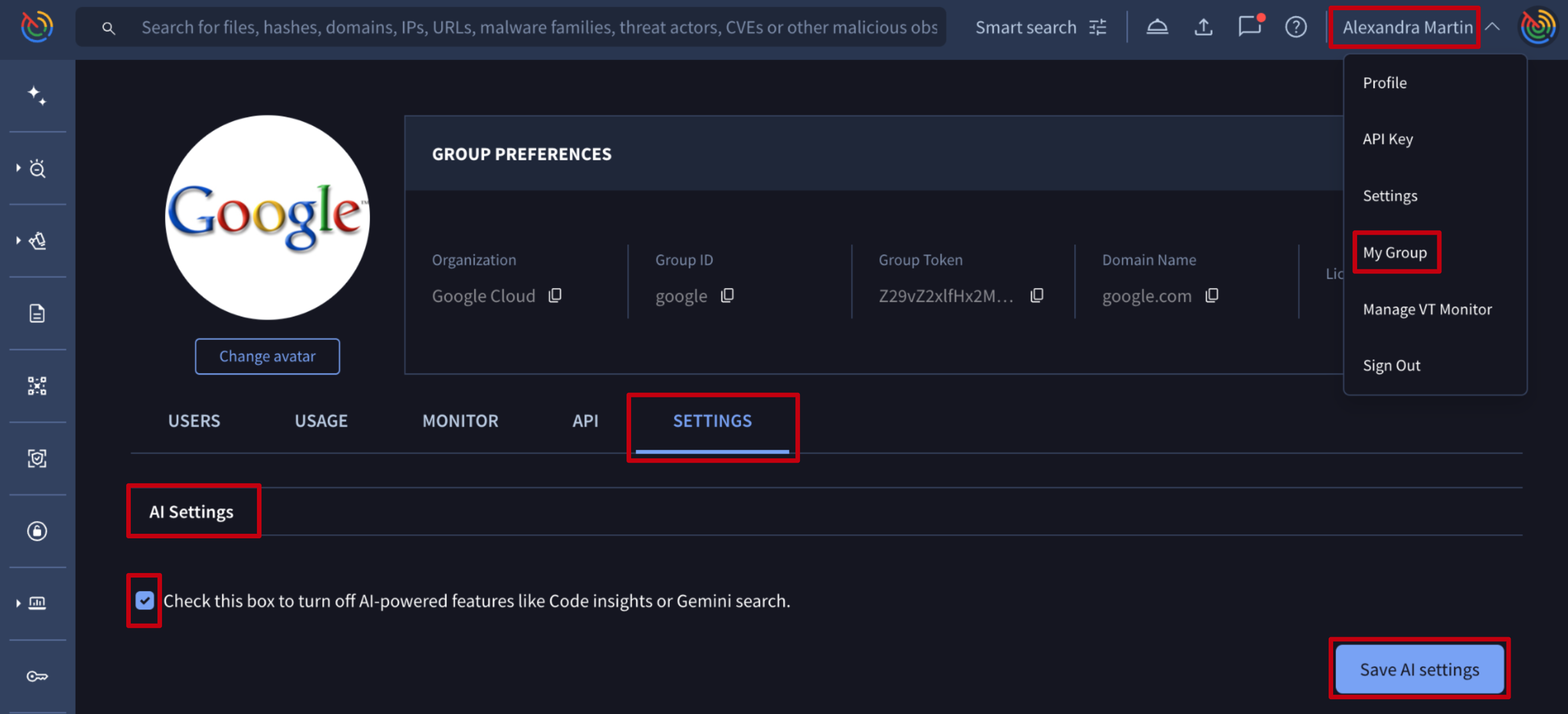The image size is (1568, 714).
Task: Click the help question mark icon
Action: click(1295, 27)
